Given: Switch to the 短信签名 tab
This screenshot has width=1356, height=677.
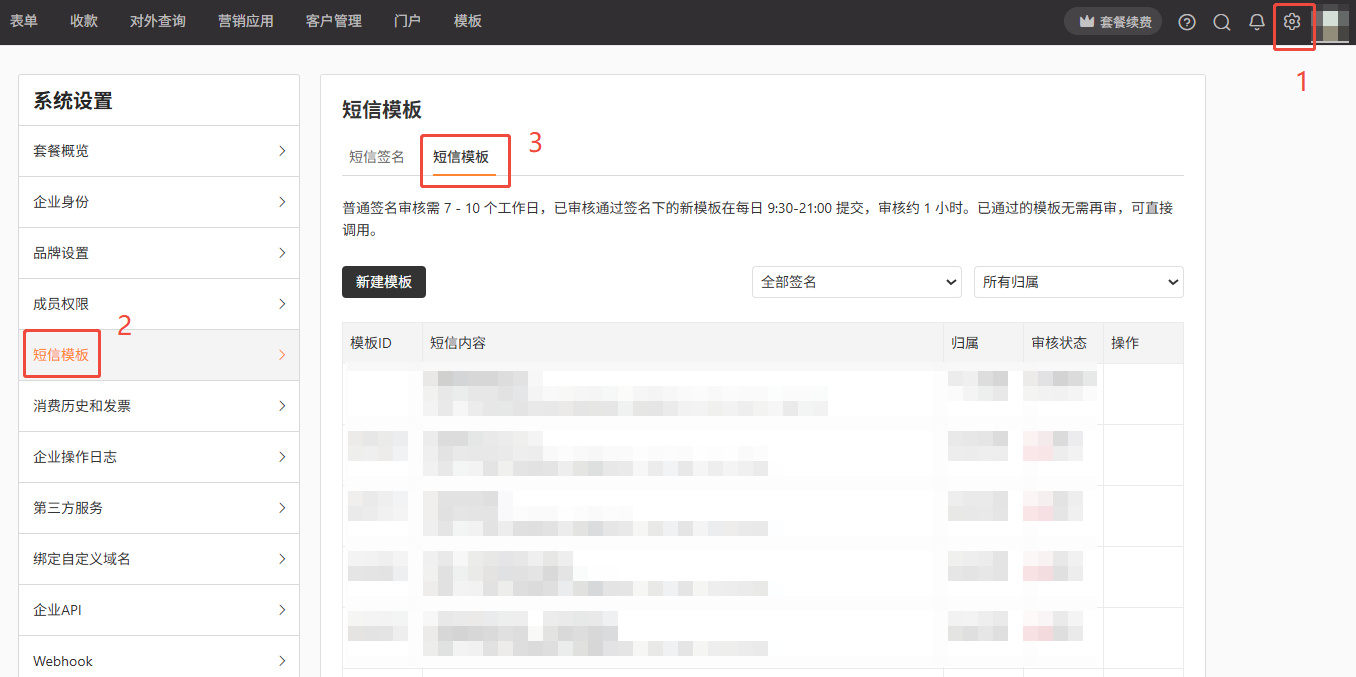Looking at the screenshot, I should coord(377,157).
